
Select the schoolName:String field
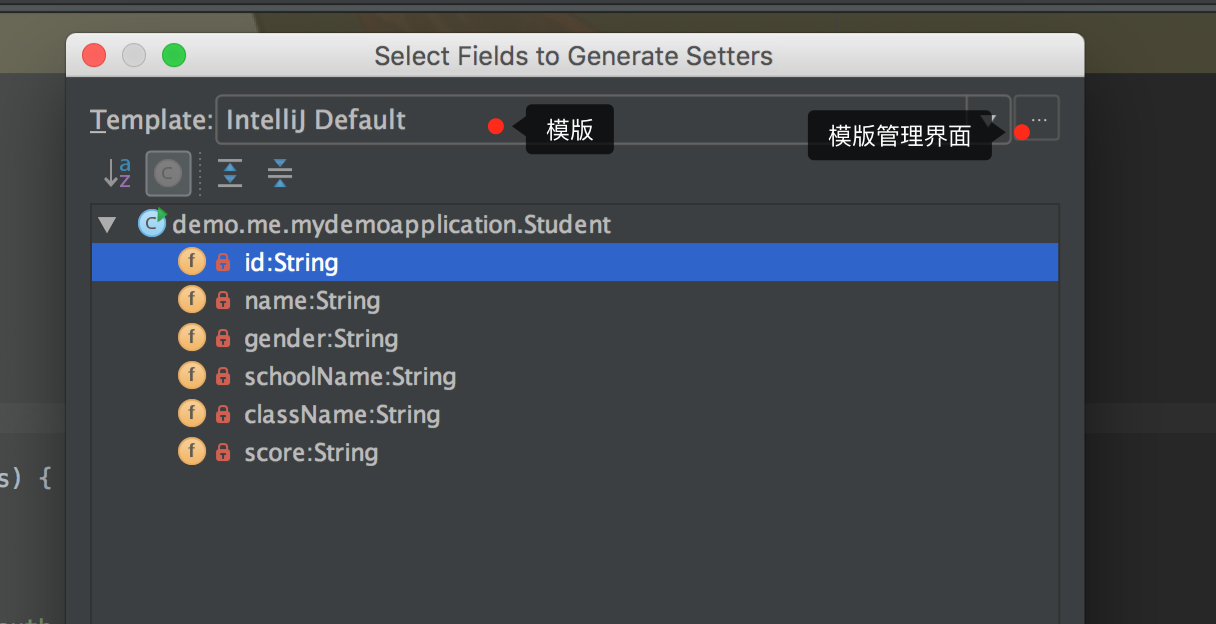click(350, 377)
